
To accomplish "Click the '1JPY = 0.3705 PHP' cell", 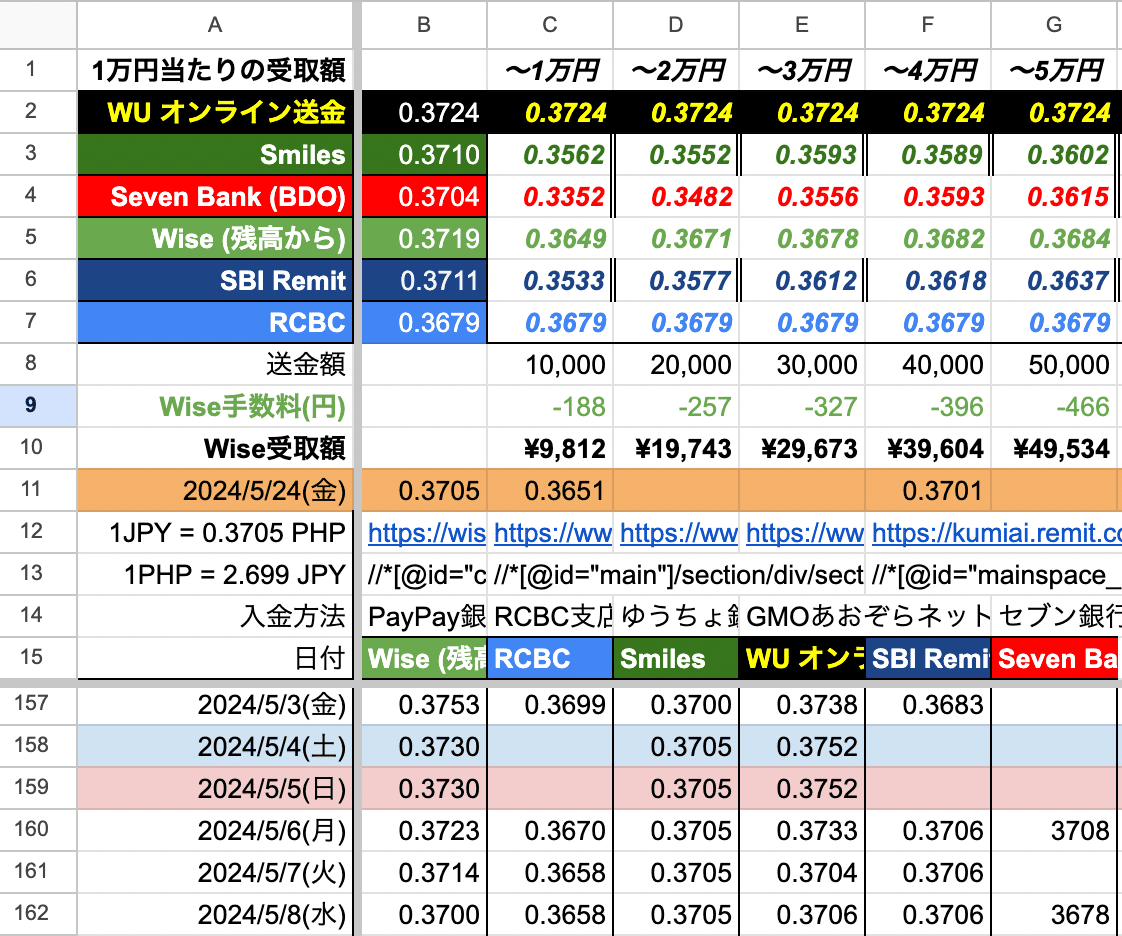I will pos(215,532).
